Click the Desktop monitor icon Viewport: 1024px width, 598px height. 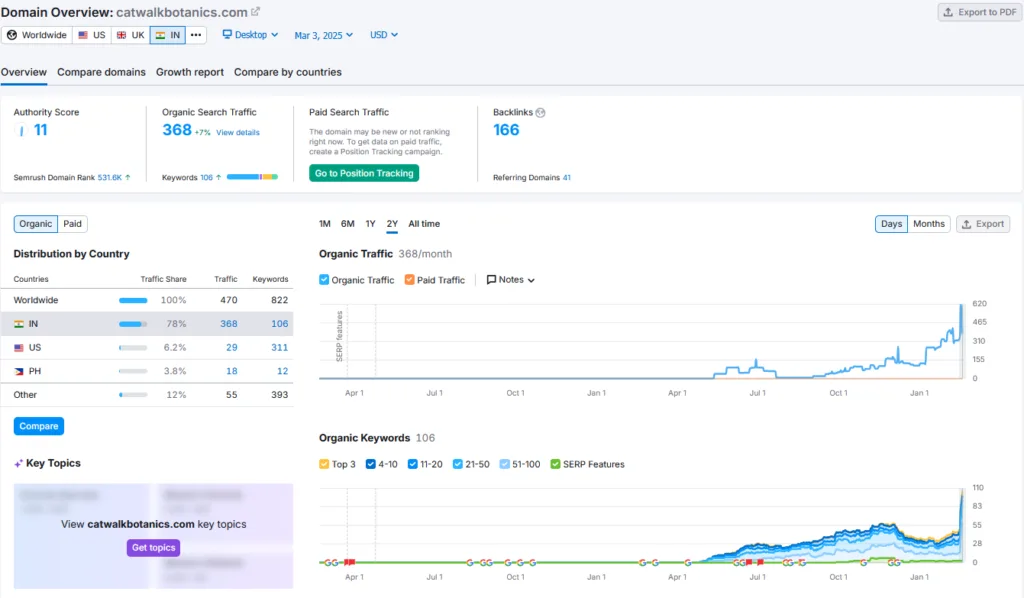(227, 35)
